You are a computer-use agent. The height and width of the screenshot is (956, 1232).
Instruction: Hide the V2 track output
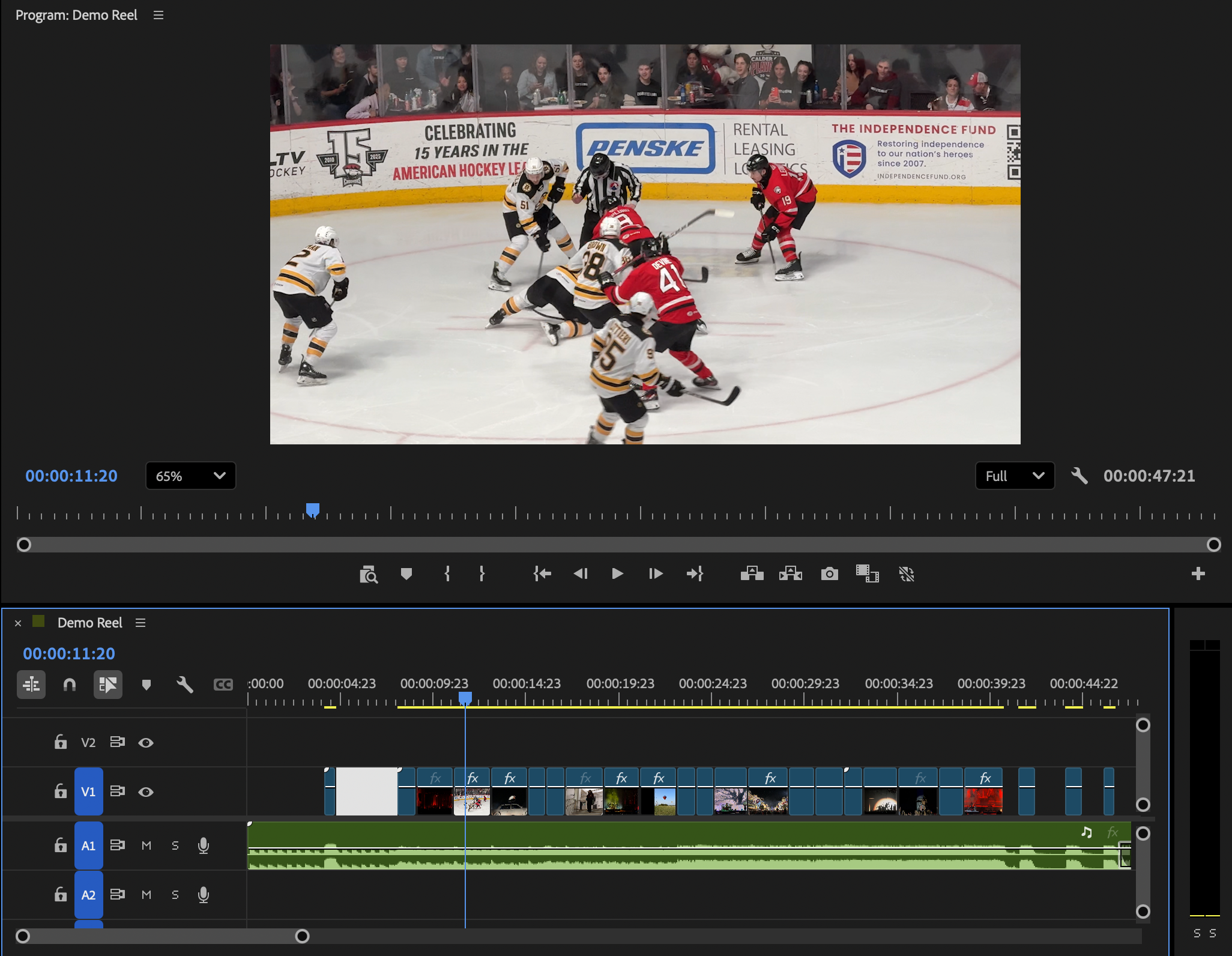(x=145, y=743)
